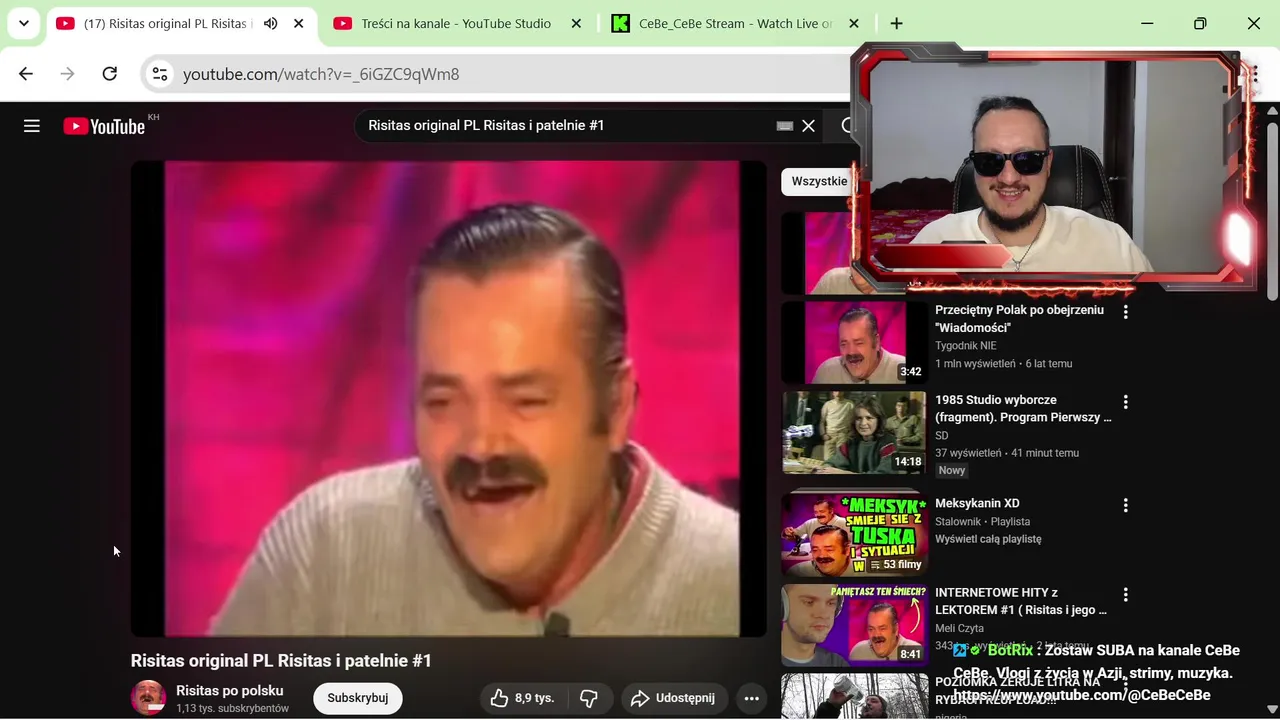Close the Treści na kanale tab

(x=576, y=23)
